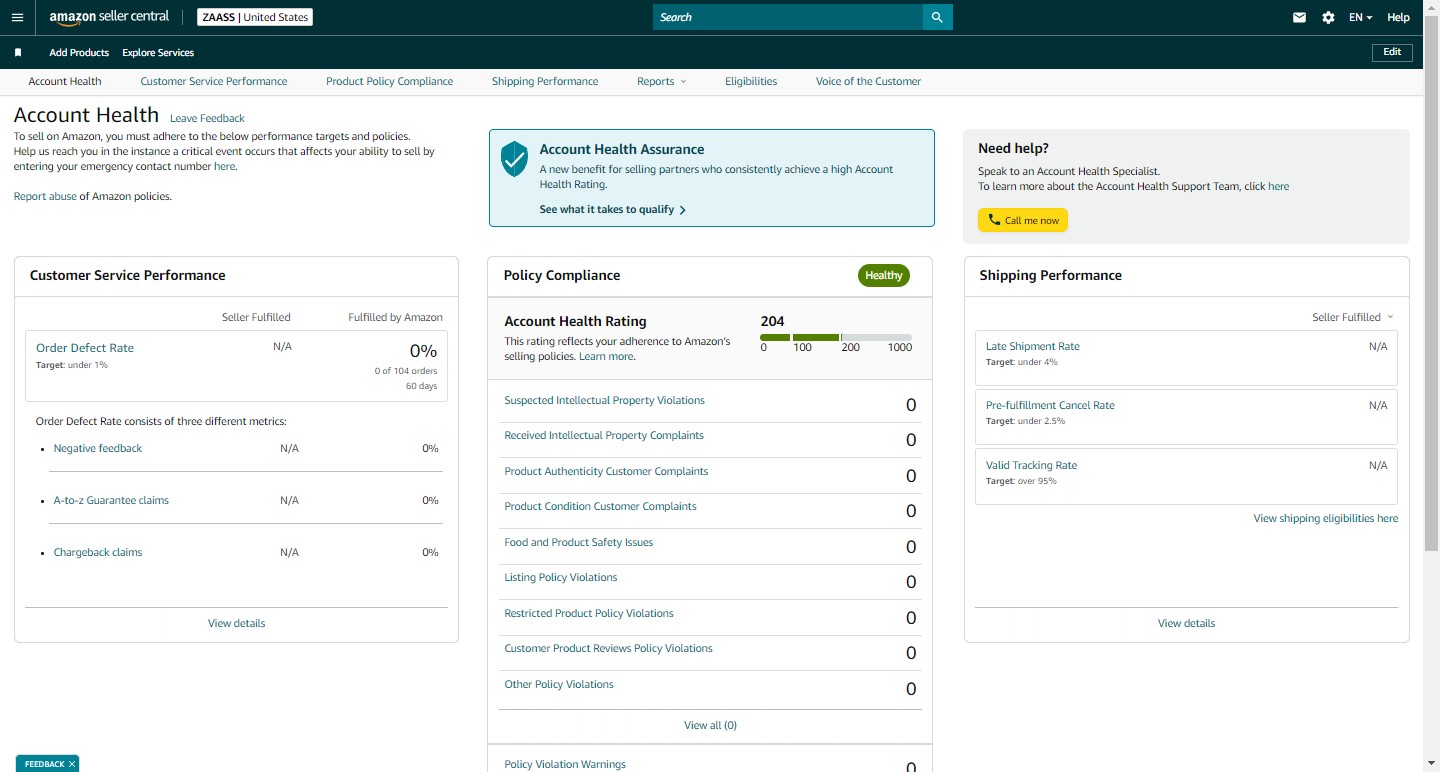Screen dimensions: 1440x772
Task: Click the Call me now button
Action: [1023, 220]
